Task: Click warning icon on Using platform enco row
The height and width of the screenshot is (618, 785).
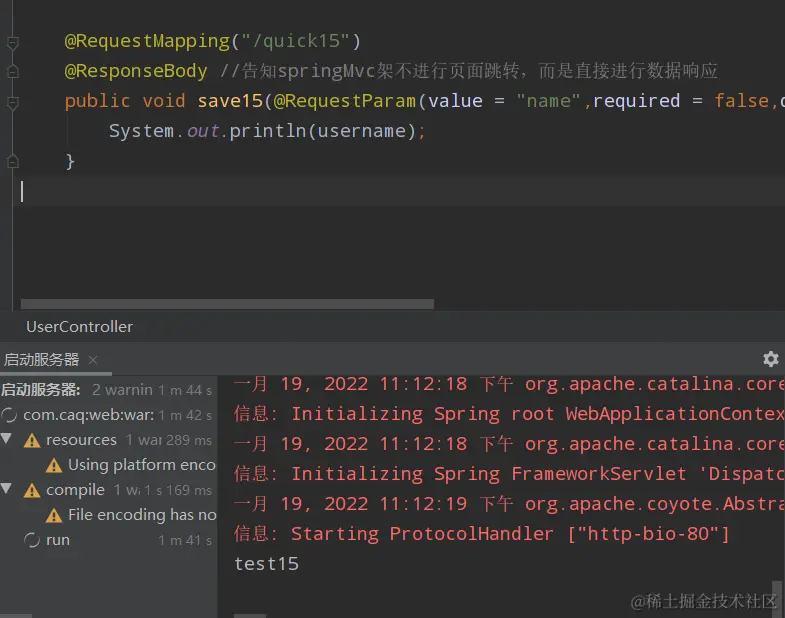Action: 54,466
